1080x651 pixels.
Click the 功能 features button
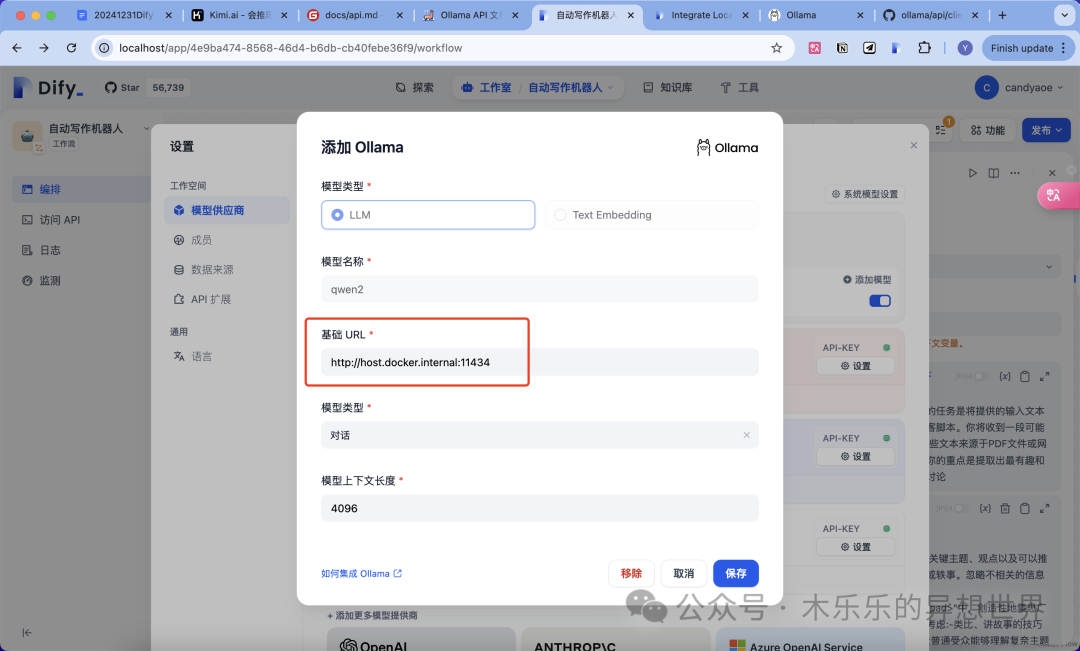[x=988, y=130]
